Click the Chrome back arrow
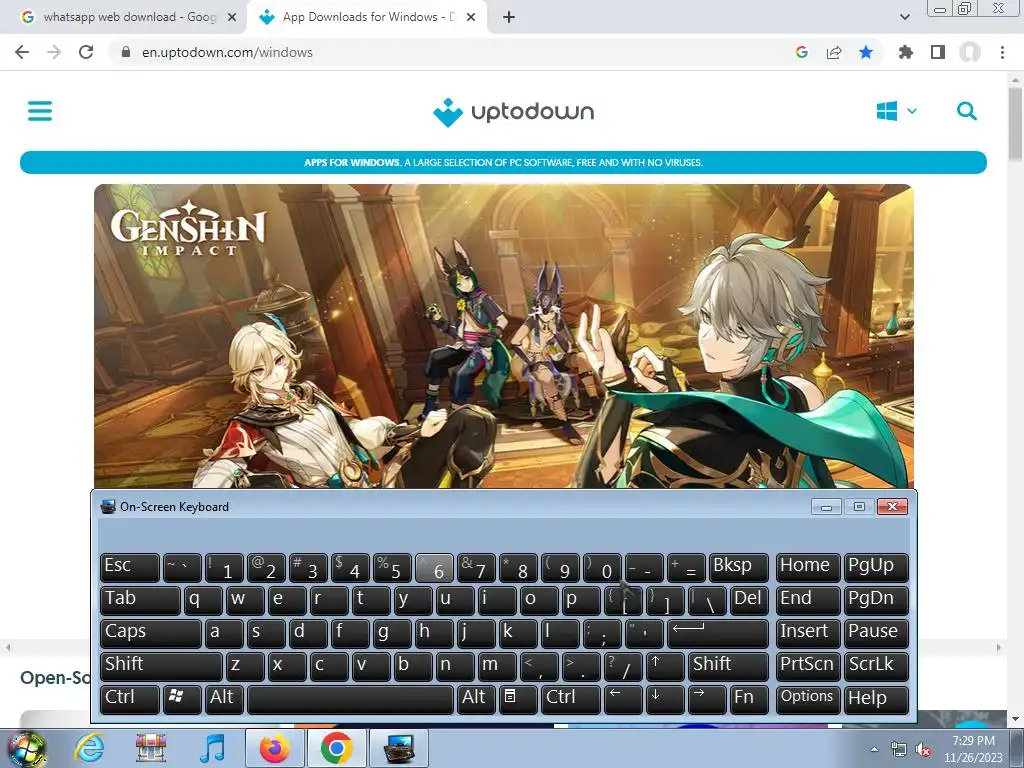 click(x=22, y=52)
